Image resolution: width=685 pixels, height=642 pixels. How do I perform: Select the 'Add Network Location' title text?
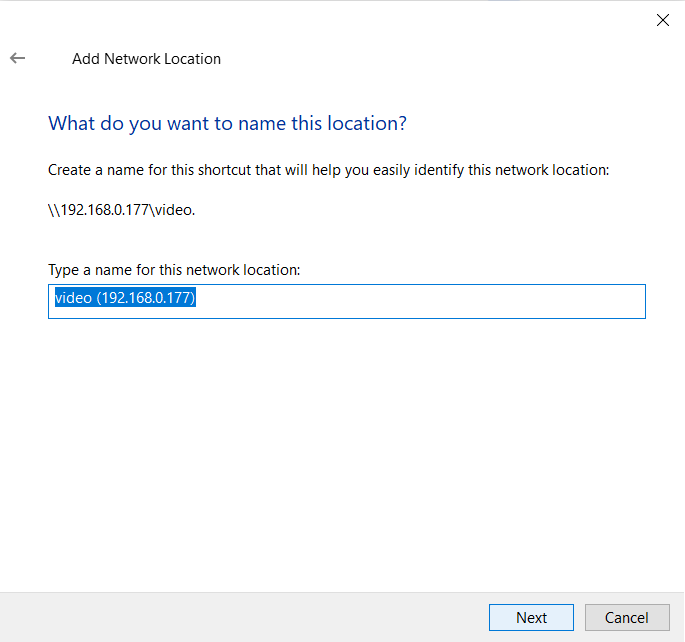pos(146,59)
